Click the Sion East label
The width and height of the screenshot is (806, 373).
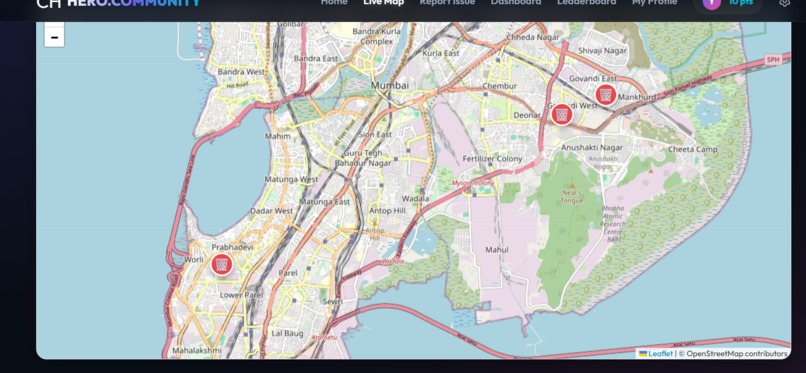(x=375, y=135)
